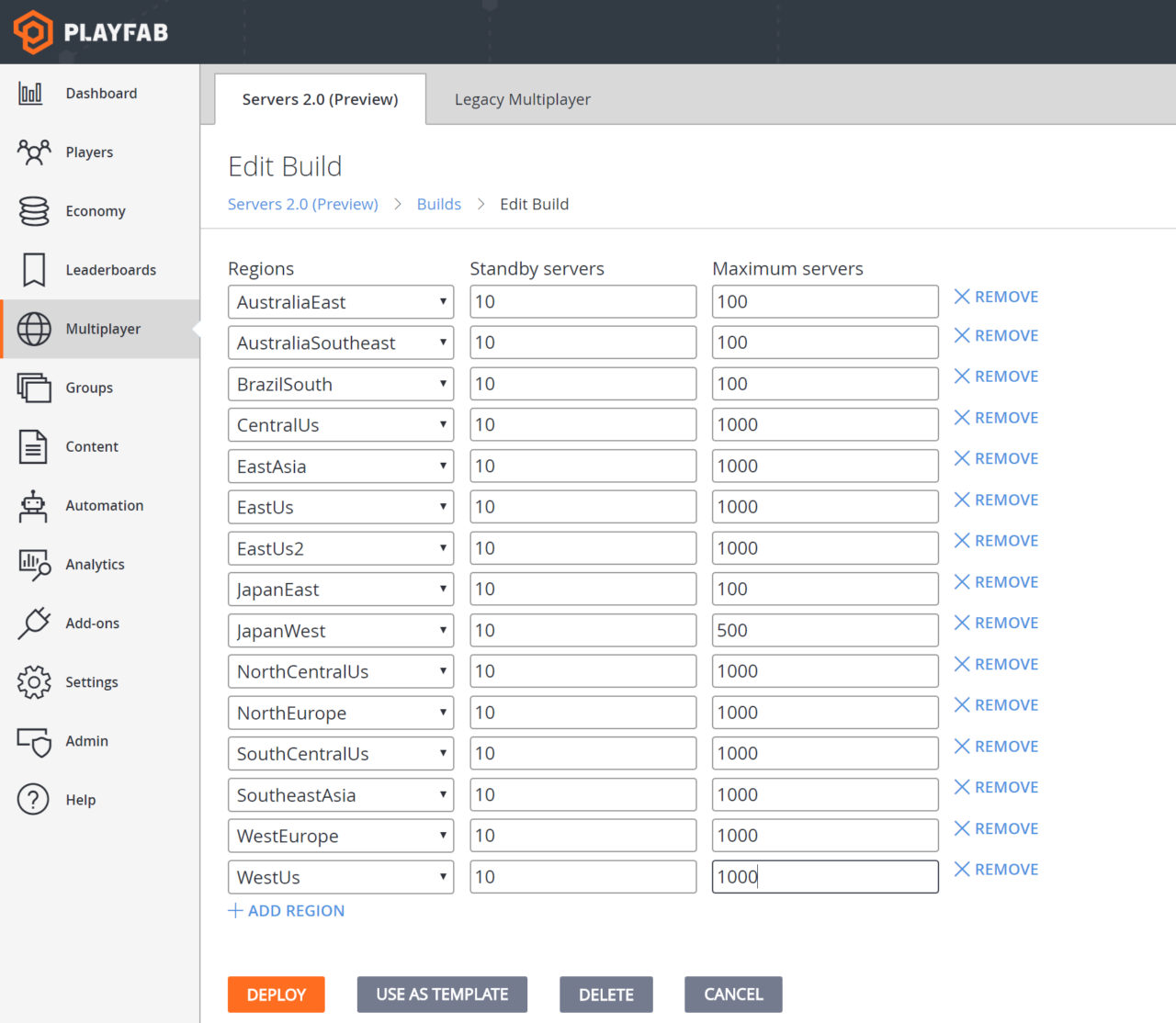Open the Builds breadcrumb link

point(438,204)
